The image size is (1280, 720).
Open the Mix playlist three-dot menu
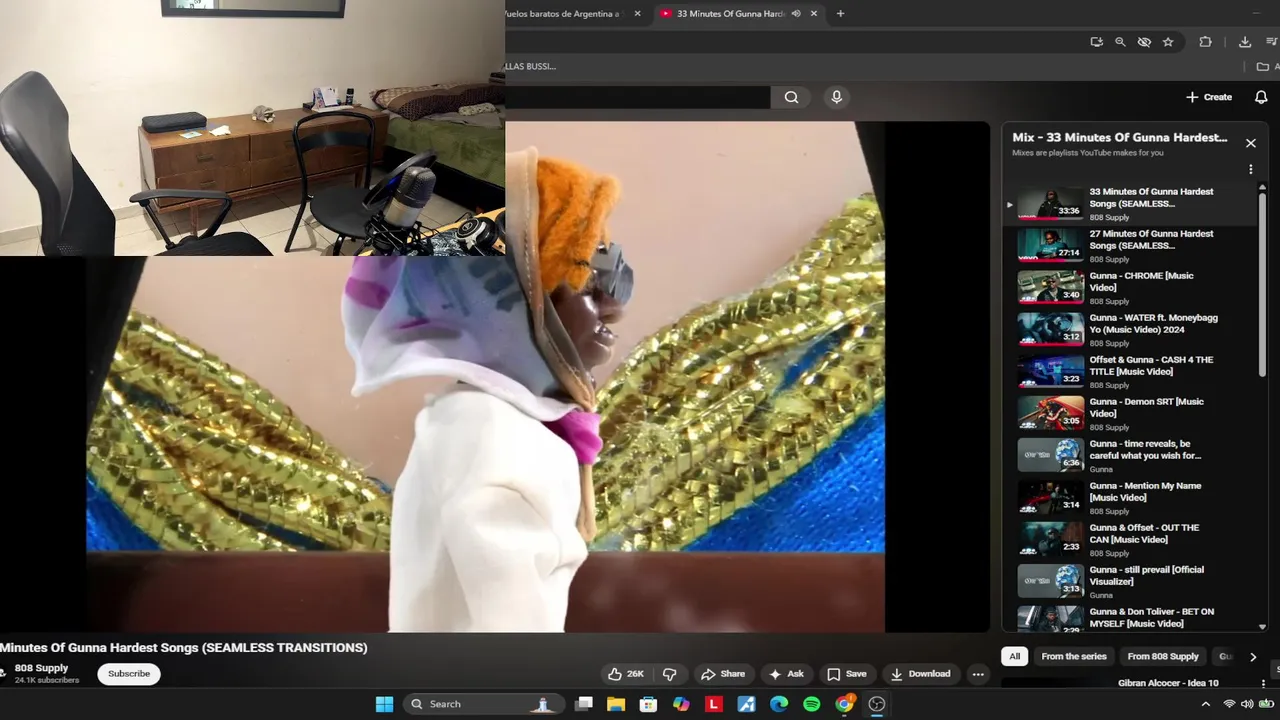(1250, 170)
